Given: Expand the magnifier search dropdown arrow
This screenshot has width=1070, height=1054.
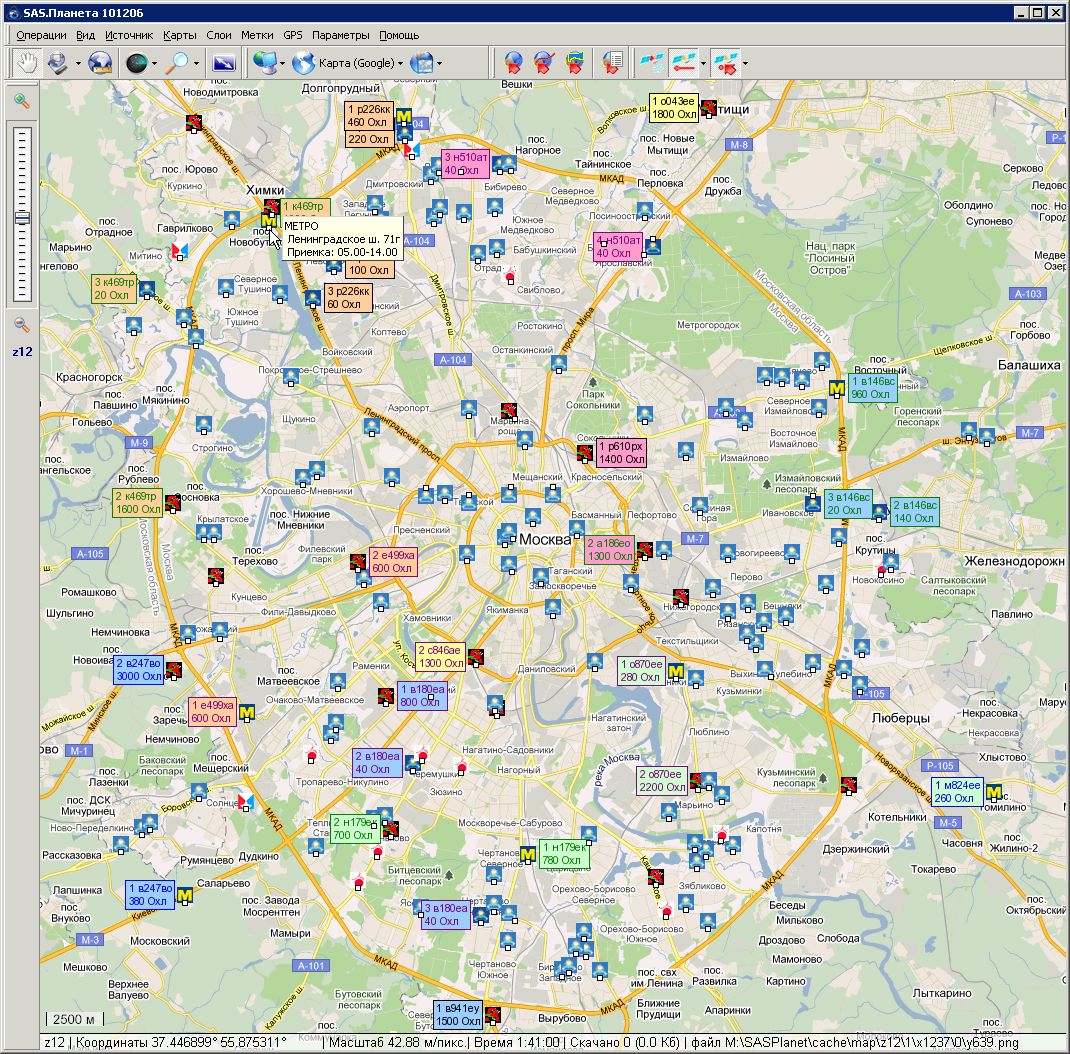Looking at the screenshot, I should (196, 63).
